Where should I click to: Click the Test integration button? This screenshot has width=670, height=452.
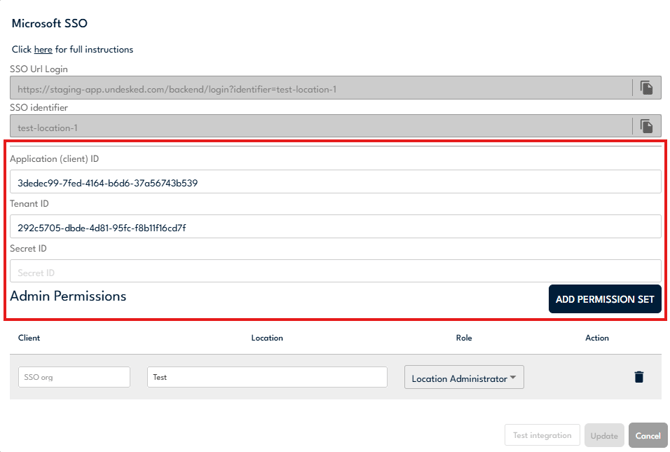click(x=542, y=435)
